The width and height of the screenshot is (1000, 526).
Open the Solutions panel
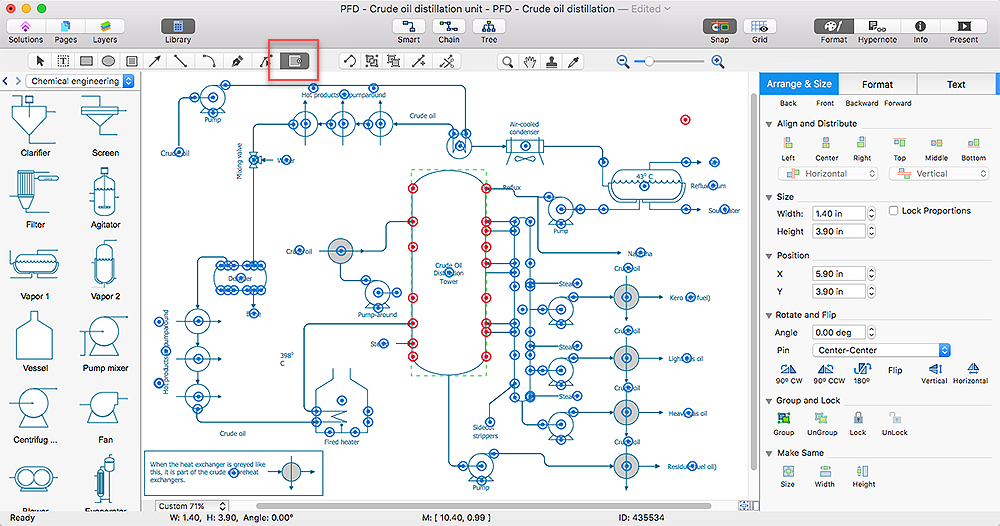coord(25,27)
